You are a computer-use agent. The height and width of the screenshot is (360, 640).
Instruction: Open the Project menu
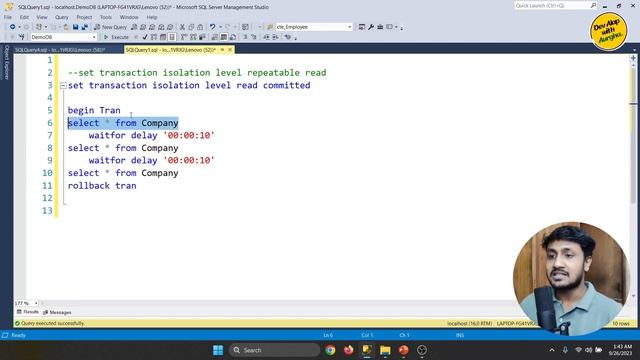click(84, 17)
